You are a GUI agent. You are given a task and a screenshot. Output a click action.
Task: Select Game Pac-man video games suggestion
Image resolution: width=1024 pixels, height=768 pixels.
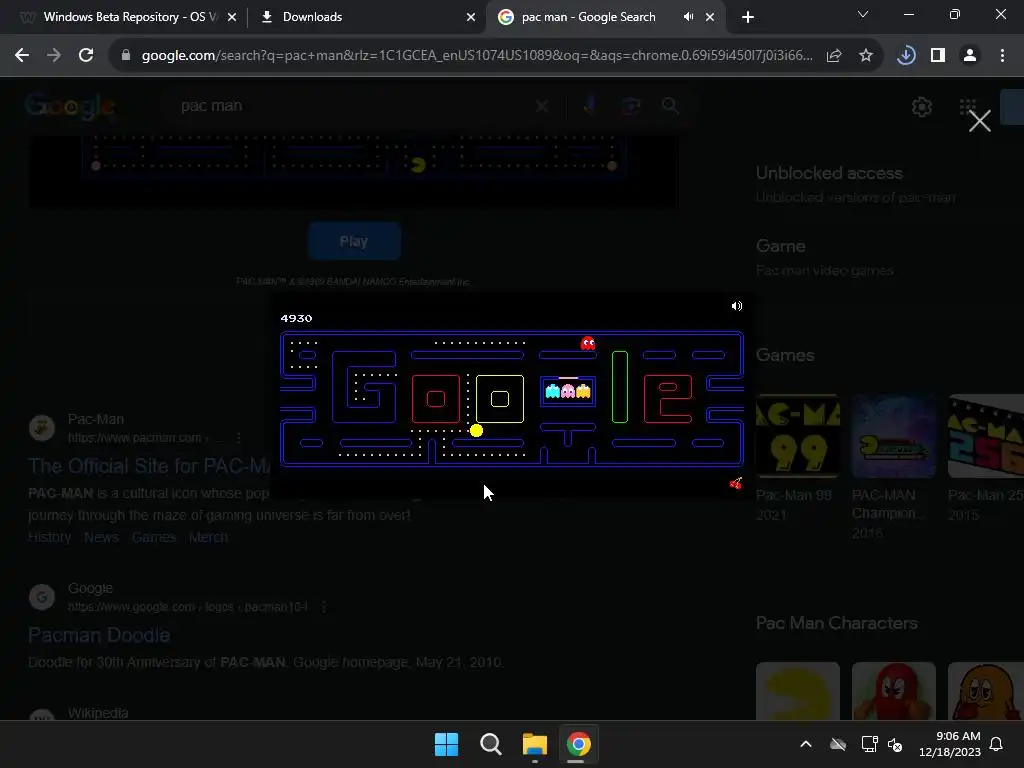(x=825, y=257)
